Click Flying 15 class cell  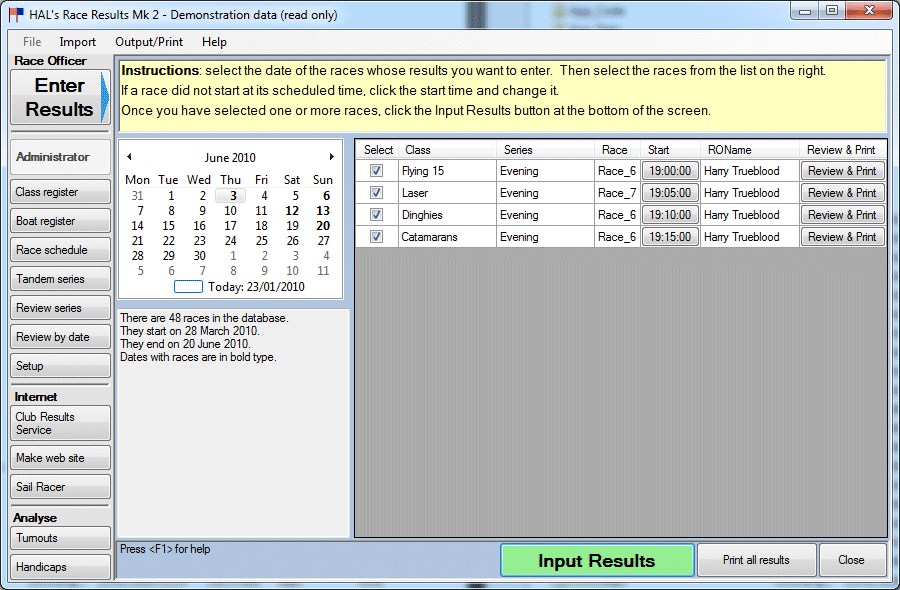447,170
